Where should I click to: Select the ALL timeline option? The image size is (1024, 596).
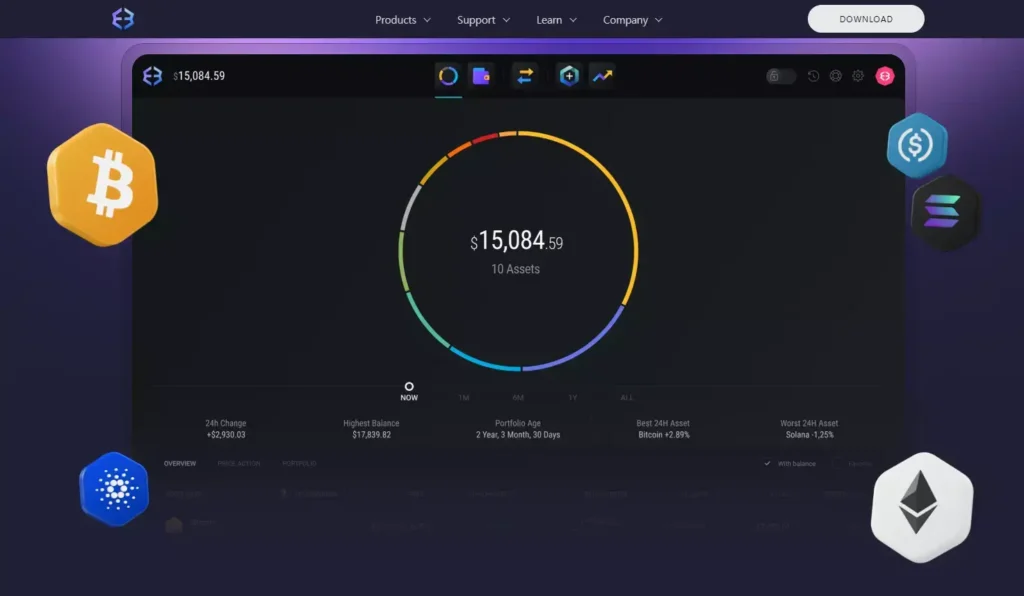tap(626, 397)
